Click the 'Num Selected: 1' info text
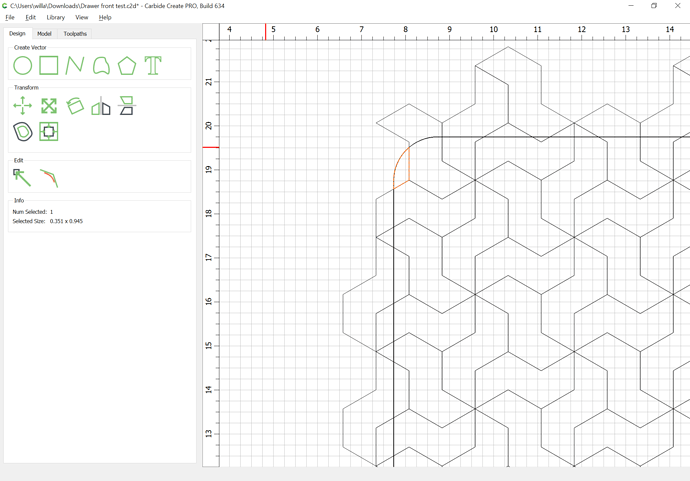The image size is (690, 481). (x=33, y=212)
